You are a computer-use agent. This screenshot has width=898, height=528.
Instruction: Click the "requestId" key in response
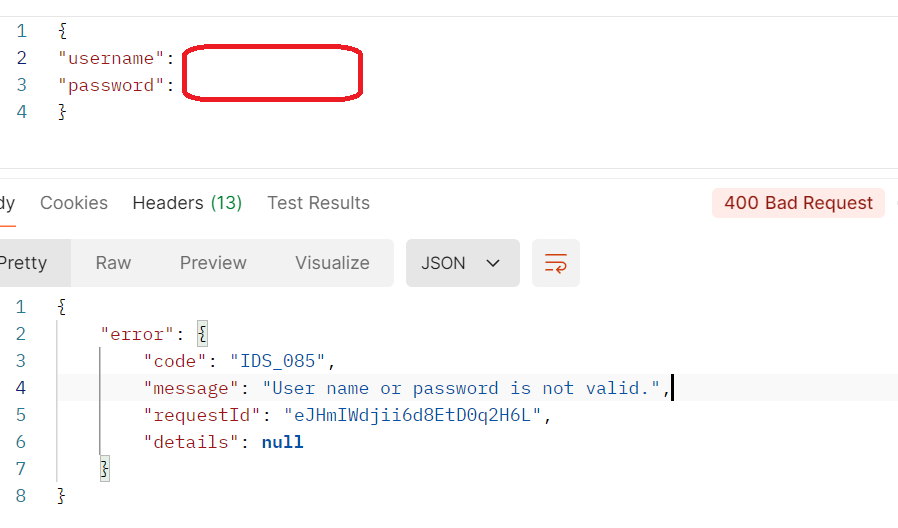pos(202,415)
